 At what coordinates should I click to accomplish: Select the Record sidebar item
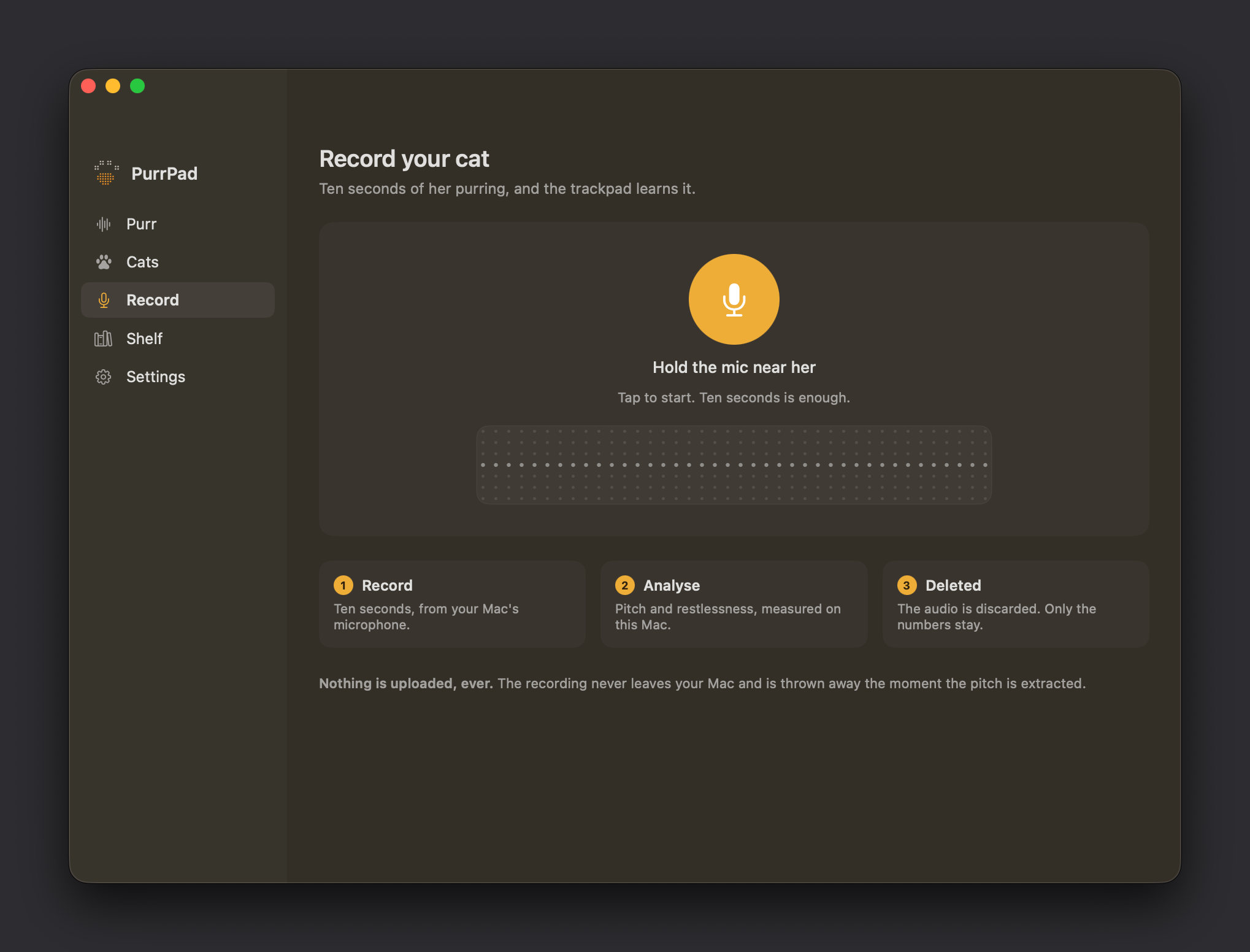[178, 300]
